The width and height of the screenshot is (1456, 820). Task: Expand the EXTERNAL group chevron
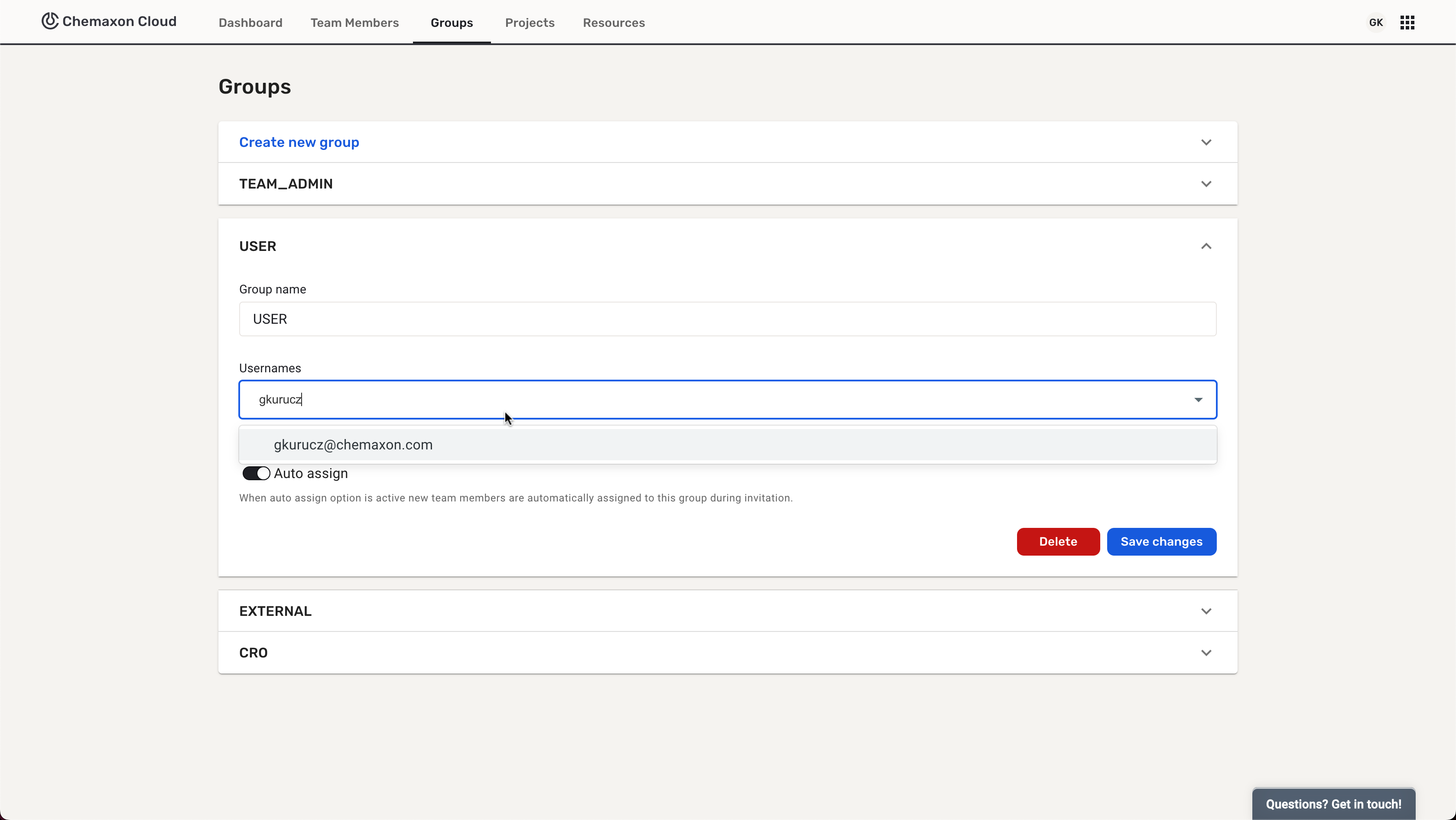pyautogui.click(x=1206, y=612)
